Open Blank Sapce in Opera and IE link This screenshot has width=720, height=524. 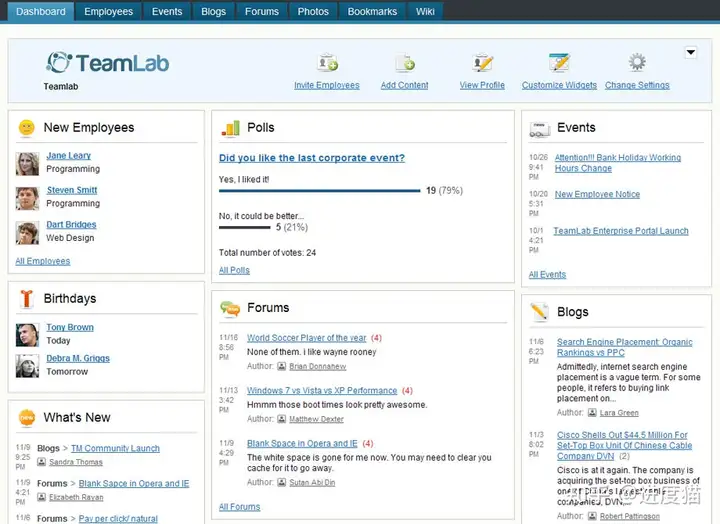[134, 484]
